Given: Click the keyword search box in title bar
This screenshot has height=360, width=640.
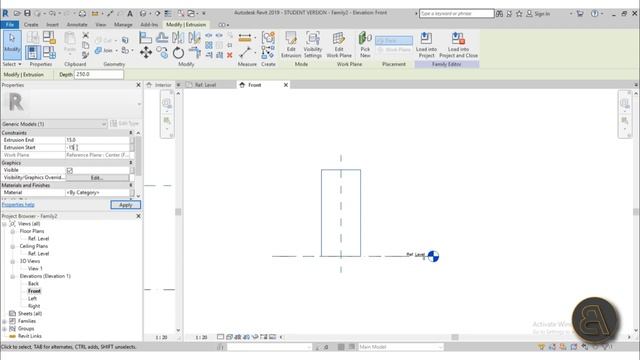Looking at the screenshot, I should click(456, 13).
